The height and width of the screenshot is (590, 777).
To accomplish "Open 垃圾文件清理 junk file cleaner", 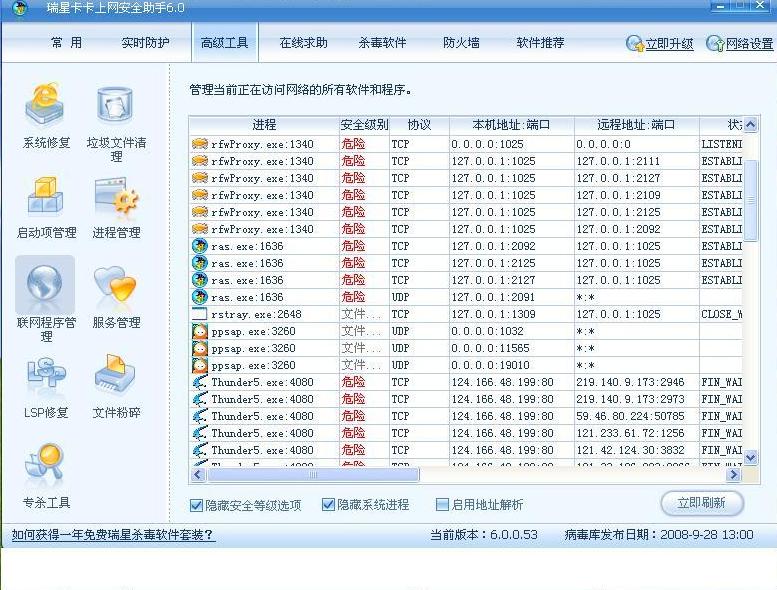I will pyautogui.click(x=115, y=122).
